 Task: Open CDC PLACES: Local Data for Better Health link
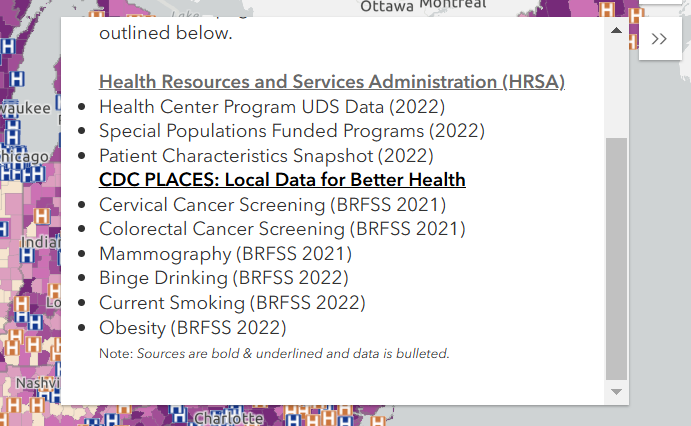[282, 180]
